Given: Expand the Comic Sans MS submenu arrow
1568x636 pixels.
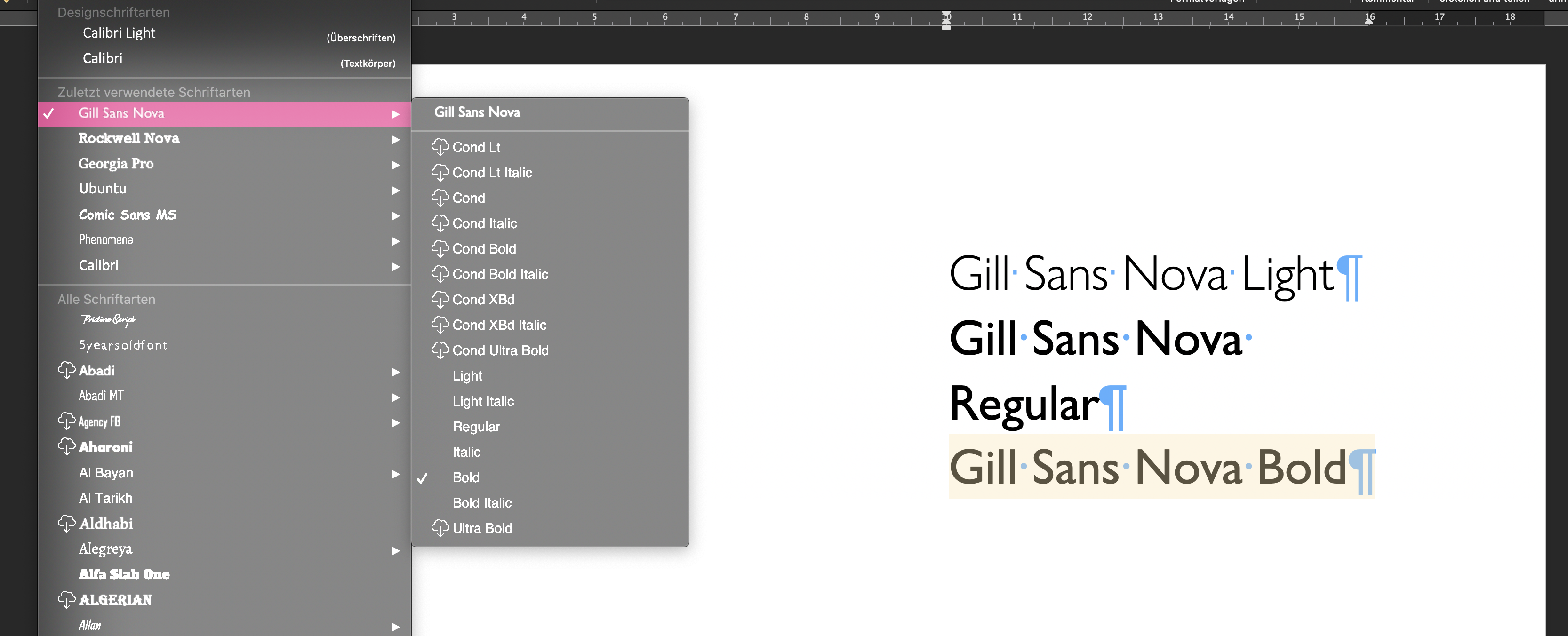Looking at the screenshot, I should coord(396,216).
